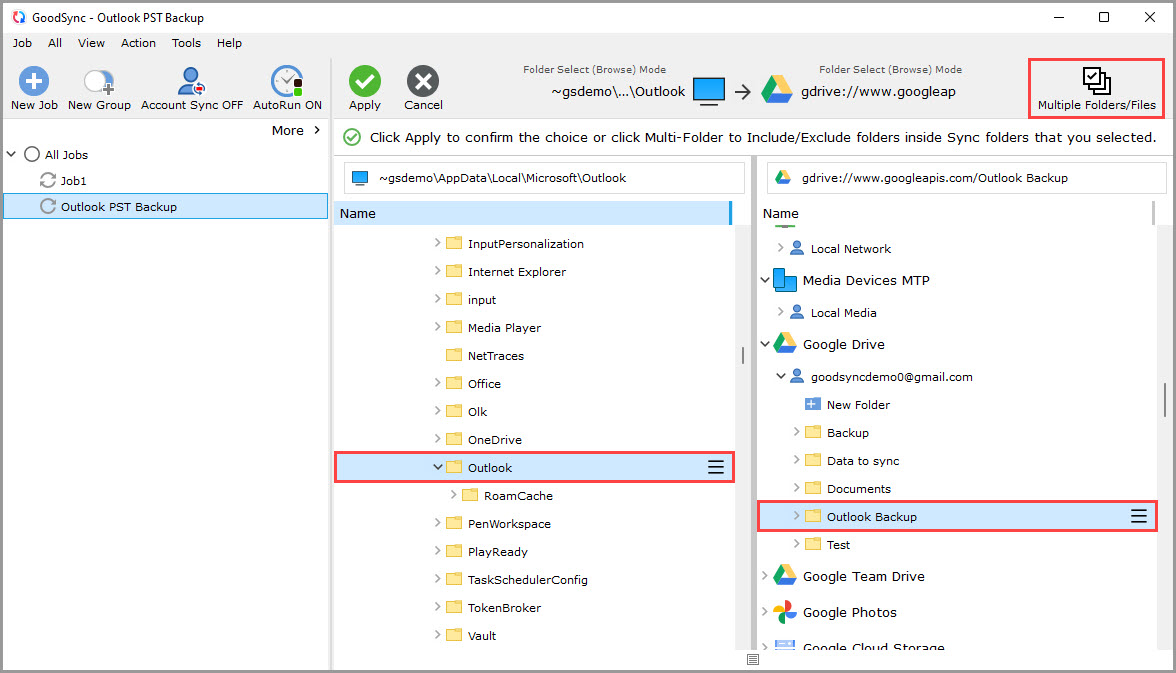This screenshot has height=673, width=1176.
Task: Click the Google Team Drive icon
Action: (x=784, y=575)
